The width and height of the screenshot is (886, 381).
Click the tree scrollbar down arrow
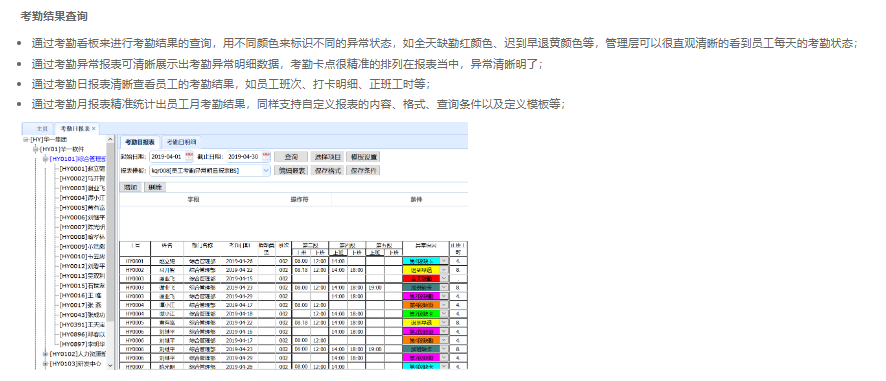pos(110,365)
